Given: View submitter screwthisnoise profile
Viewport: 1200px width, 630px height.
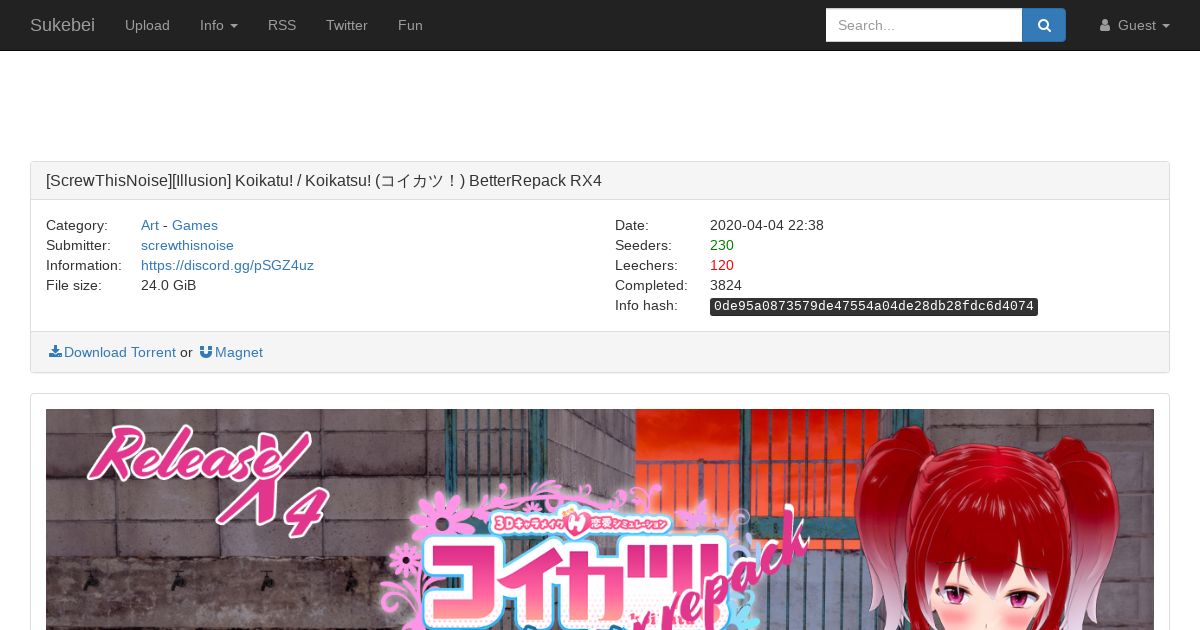Looking at the screenshot, I should (x=187, y=245).
